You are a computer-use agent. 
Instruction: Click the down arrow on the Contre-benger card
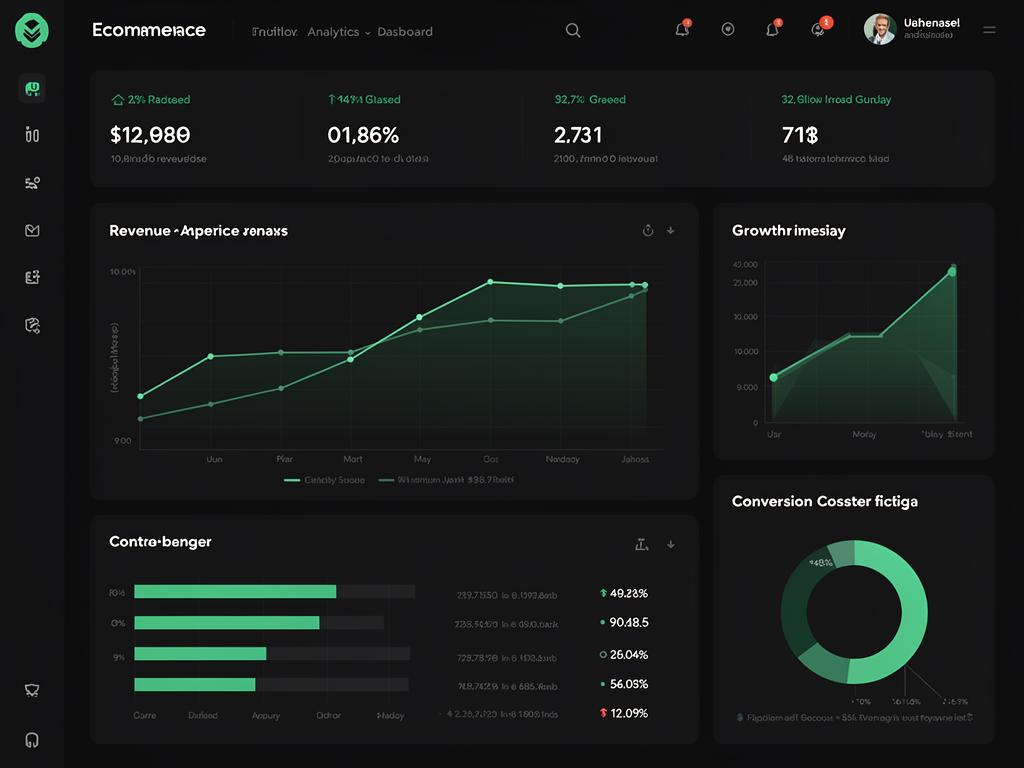point(670,544)
